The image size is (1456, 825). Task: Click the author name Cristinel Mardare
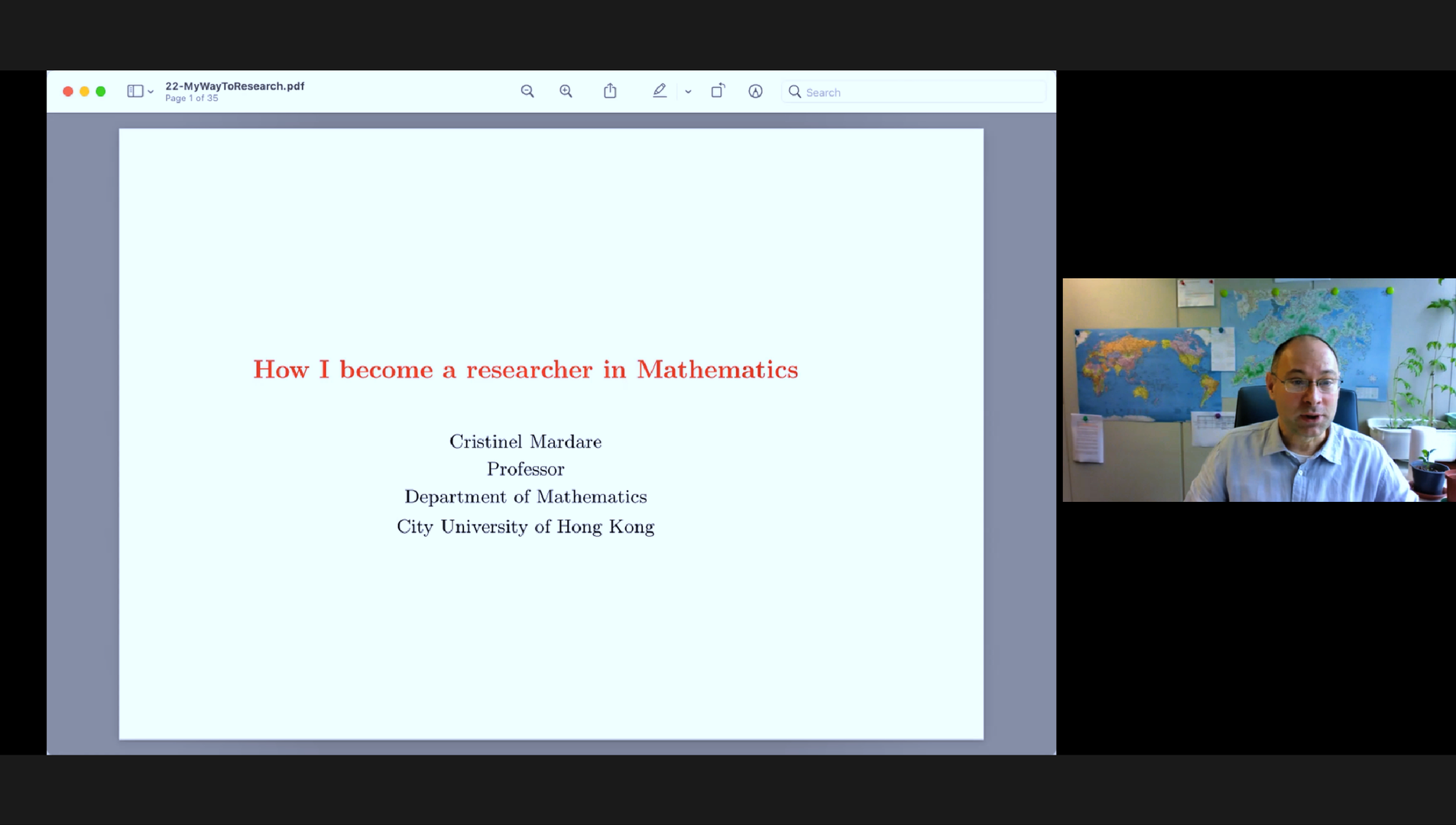(x=525, y=442)
